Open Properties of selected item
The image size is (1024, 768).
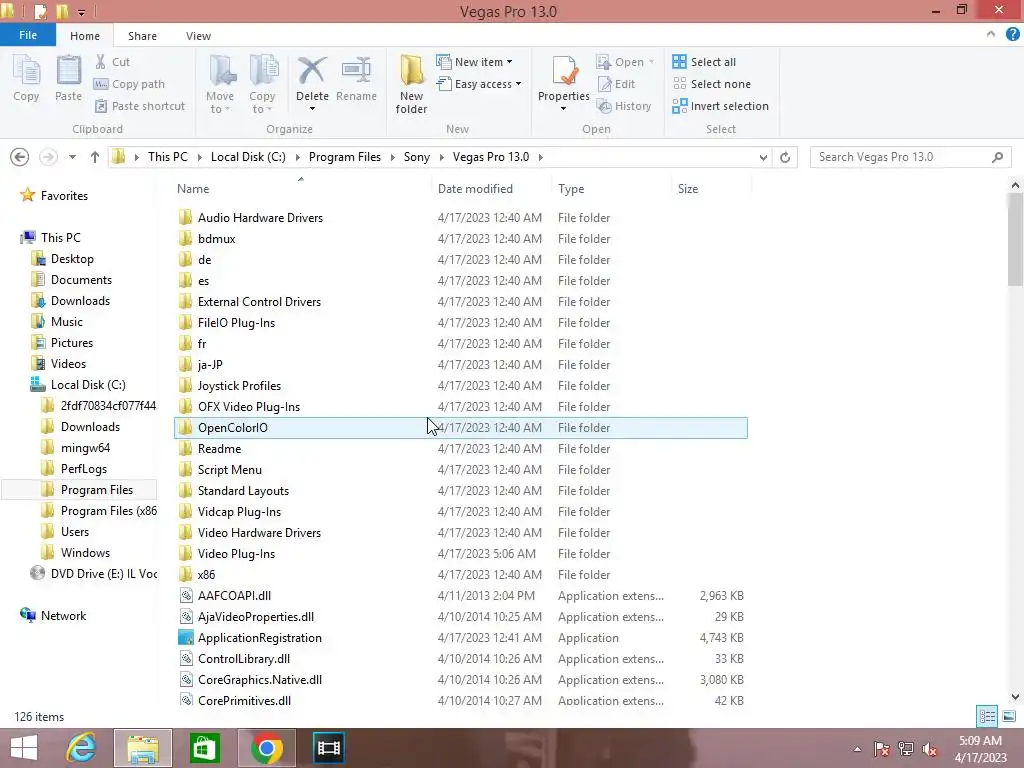tap(564, 82)
